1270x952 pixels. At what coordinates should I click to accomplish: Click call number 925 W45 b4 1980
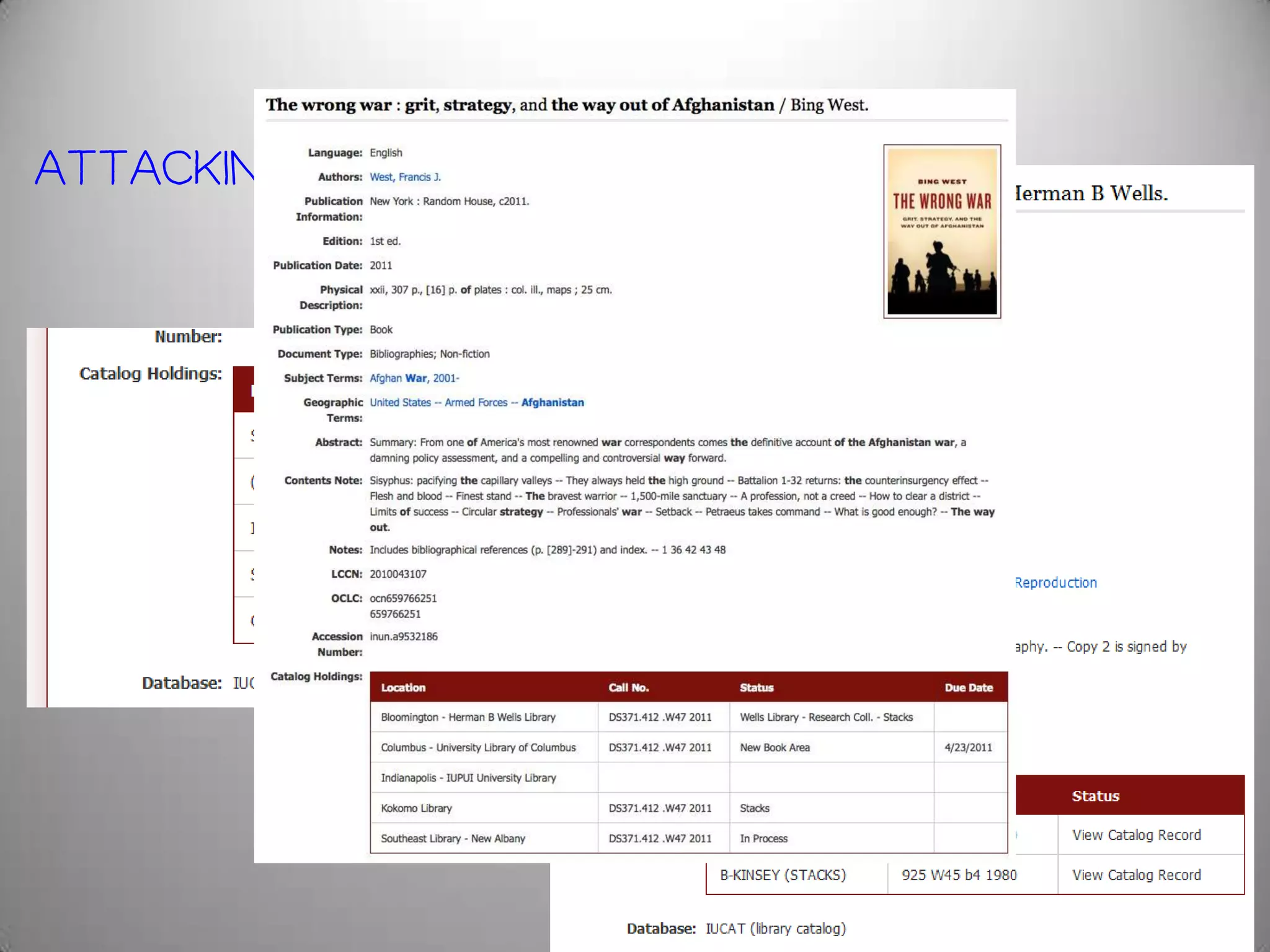tap(959, 875)
